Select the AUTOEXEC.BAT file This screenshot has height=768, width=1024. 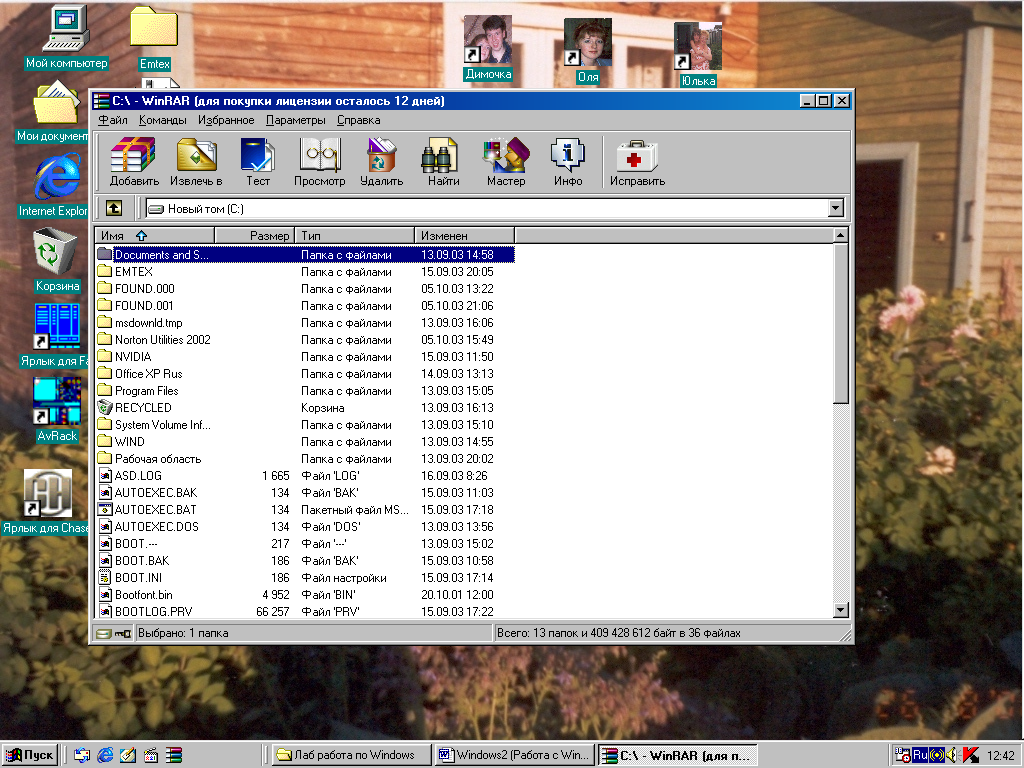(305, 509)
